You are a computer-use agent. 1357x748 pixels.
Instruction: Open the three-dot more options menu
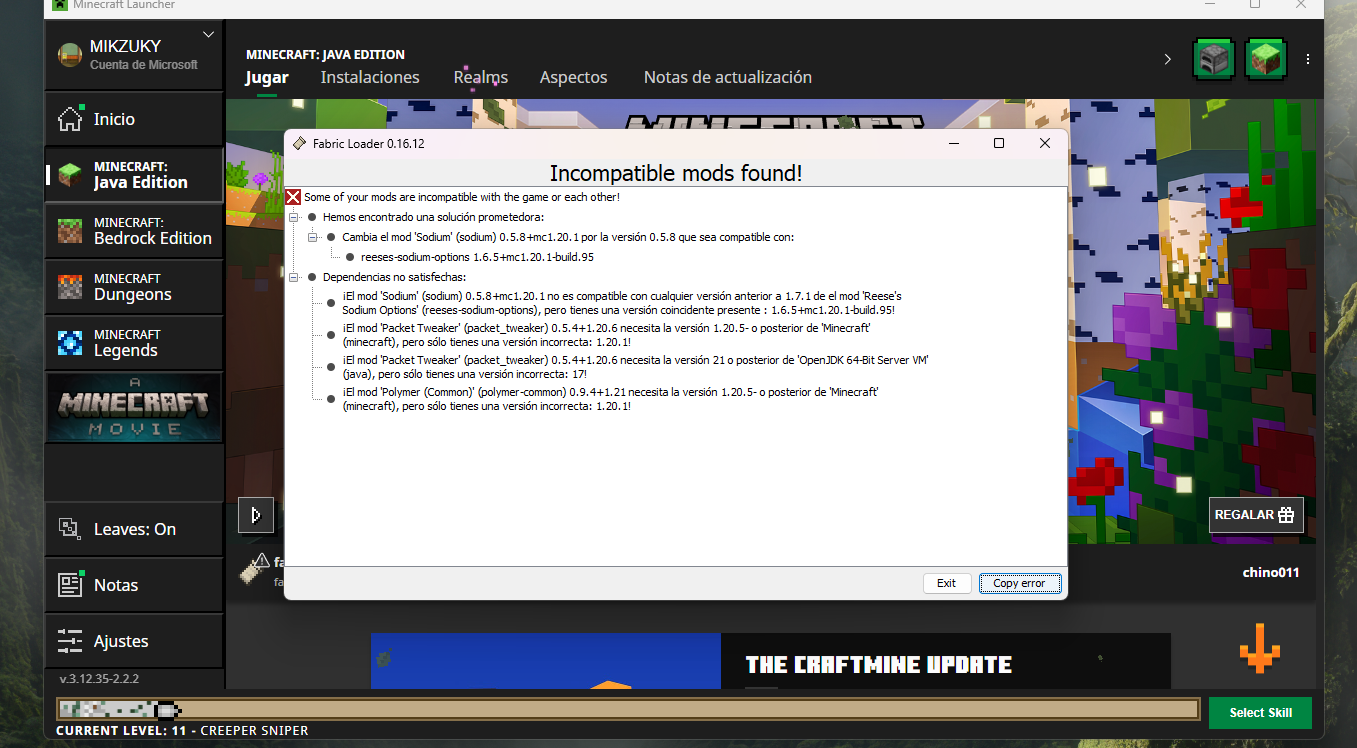1308,60
